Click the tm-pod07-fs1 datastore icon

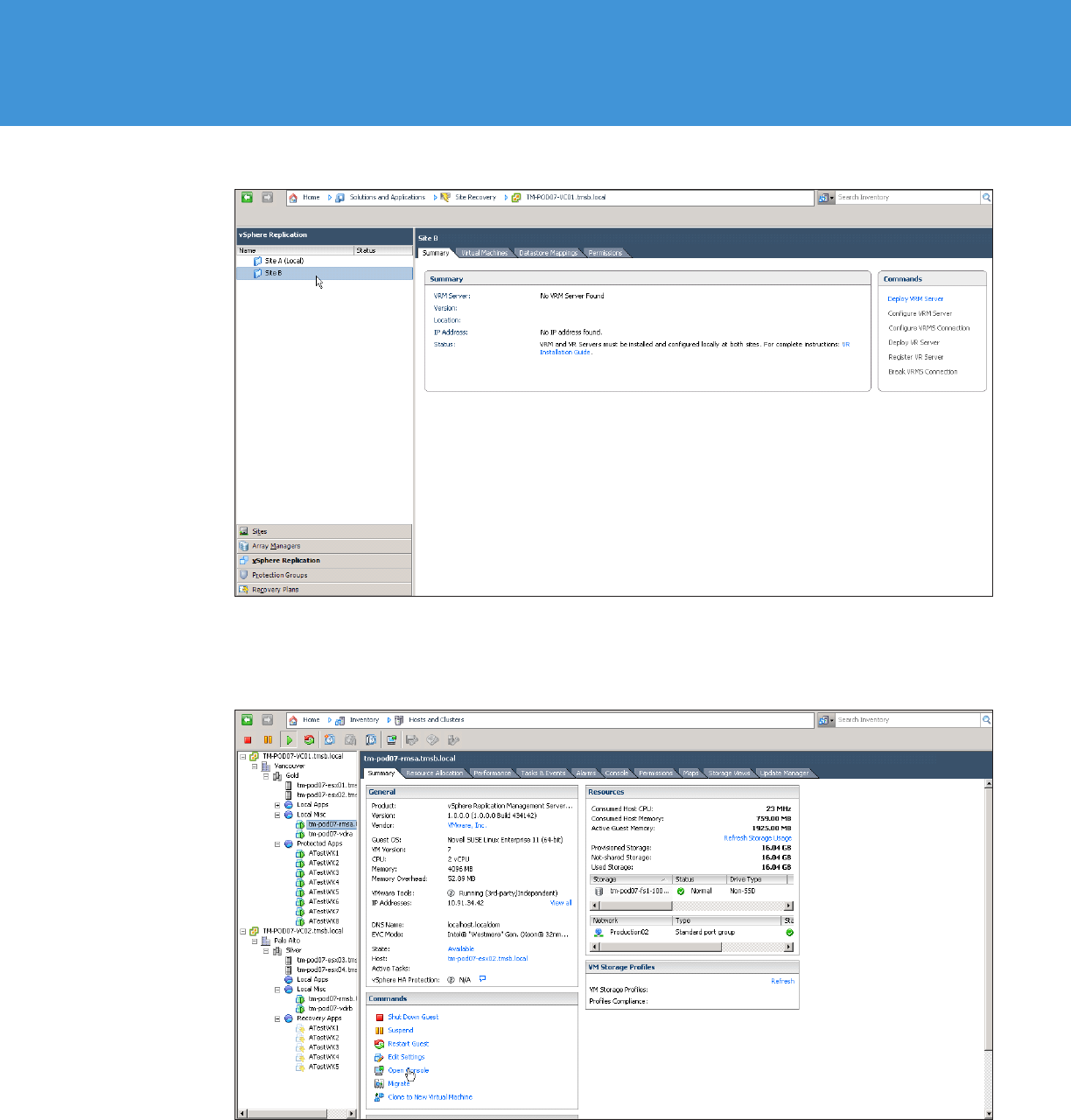point(599,892)
